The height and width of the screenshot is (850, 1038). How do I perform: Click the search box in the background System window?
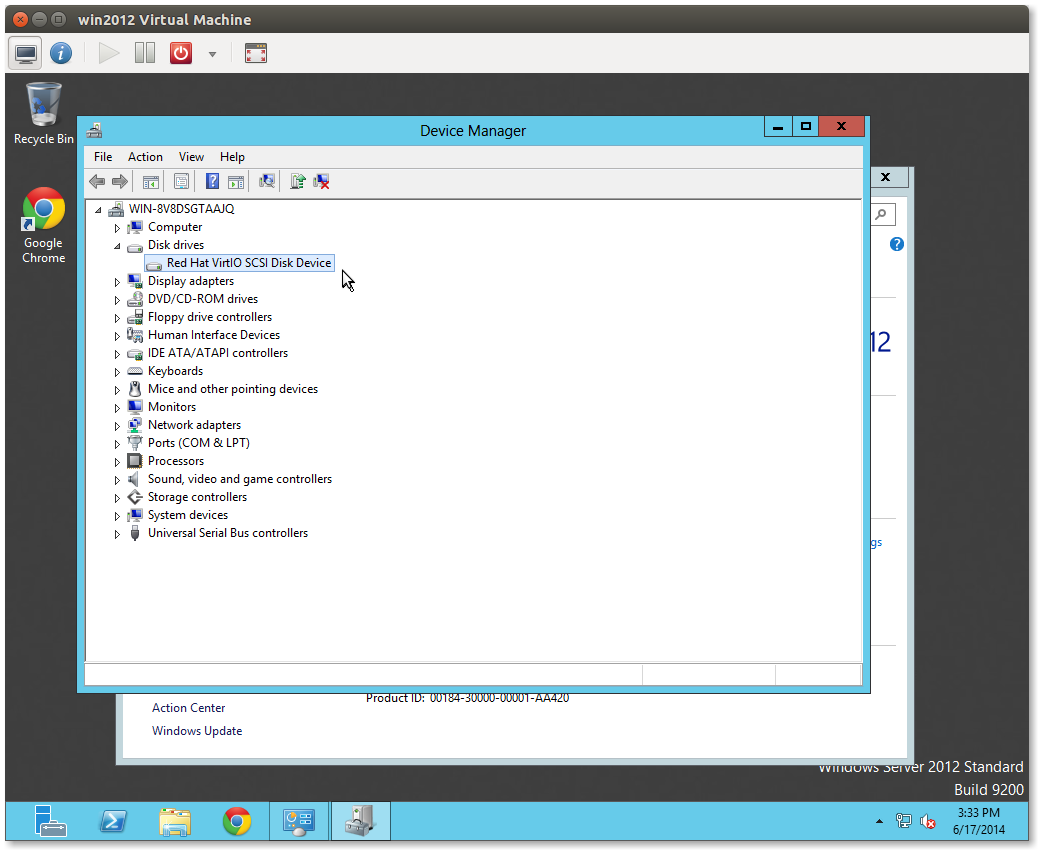882,214
